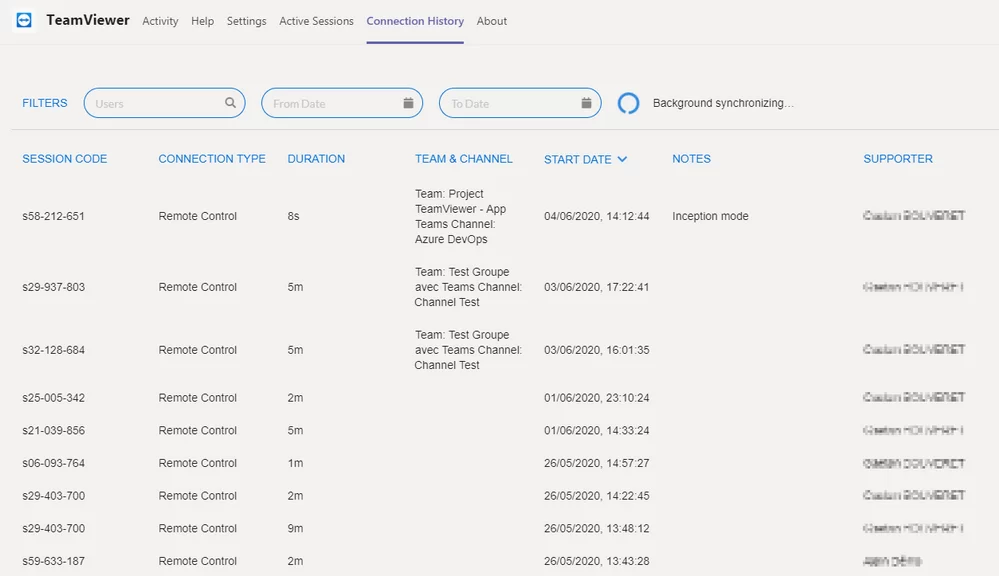Click the Supporter column header
Image resolution: width=999 pixels, height=576 pixels.
(898, 159)
